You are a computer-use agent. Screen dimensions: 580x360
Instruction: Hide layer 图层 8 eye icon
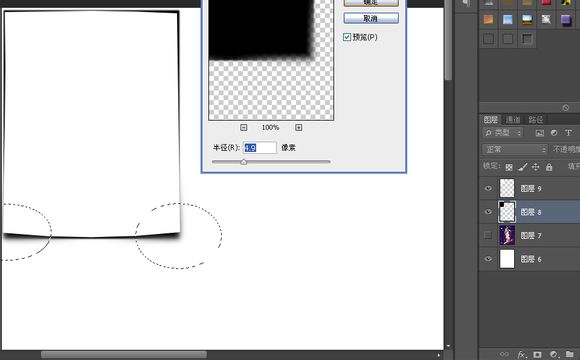click(x=488, y=212)
